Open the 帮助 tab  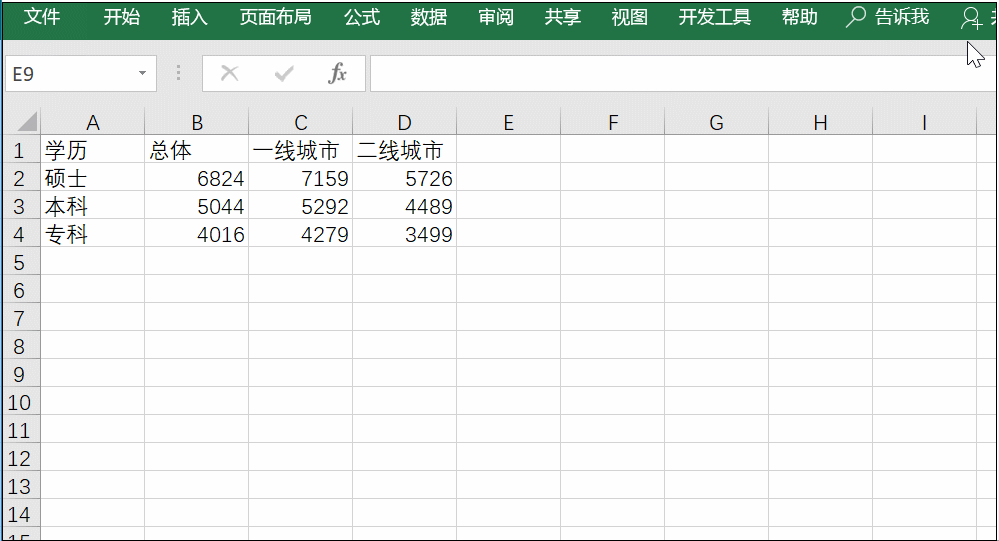[x=800, y=17]
